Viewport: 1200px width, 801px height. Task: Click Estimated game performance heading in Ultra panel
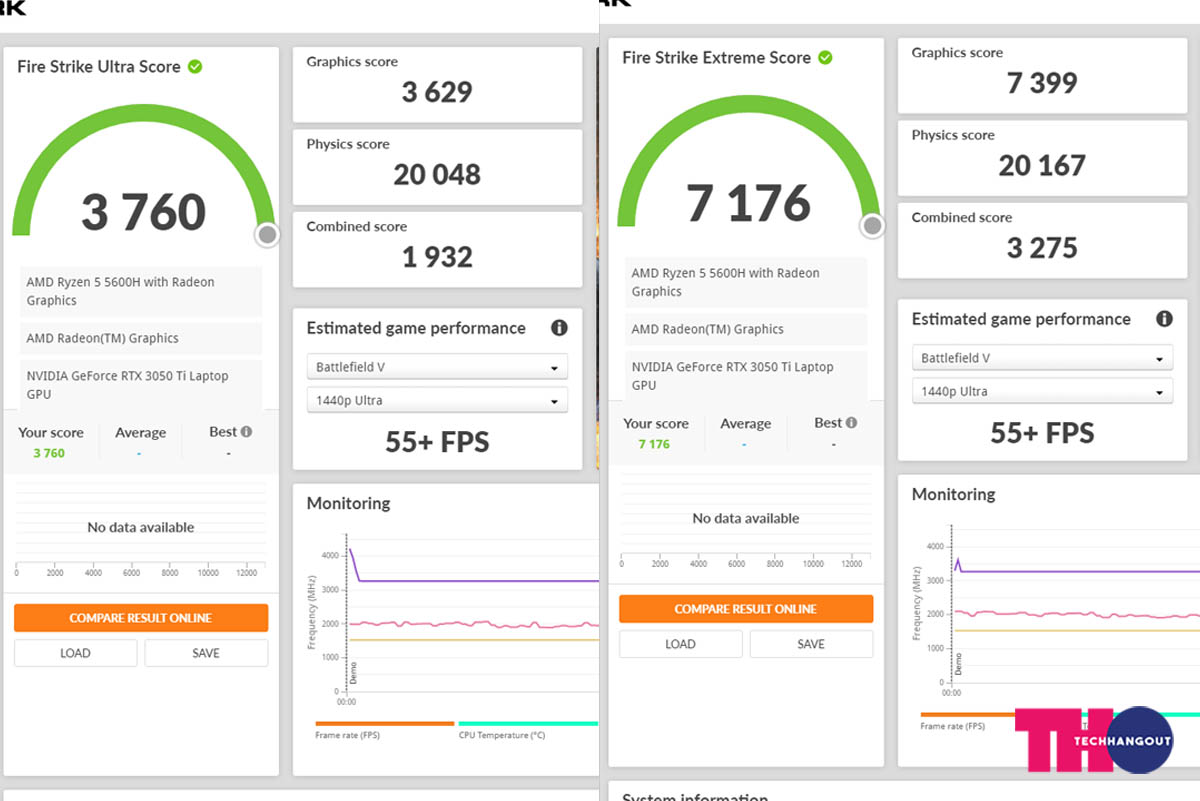coord(416,328)
